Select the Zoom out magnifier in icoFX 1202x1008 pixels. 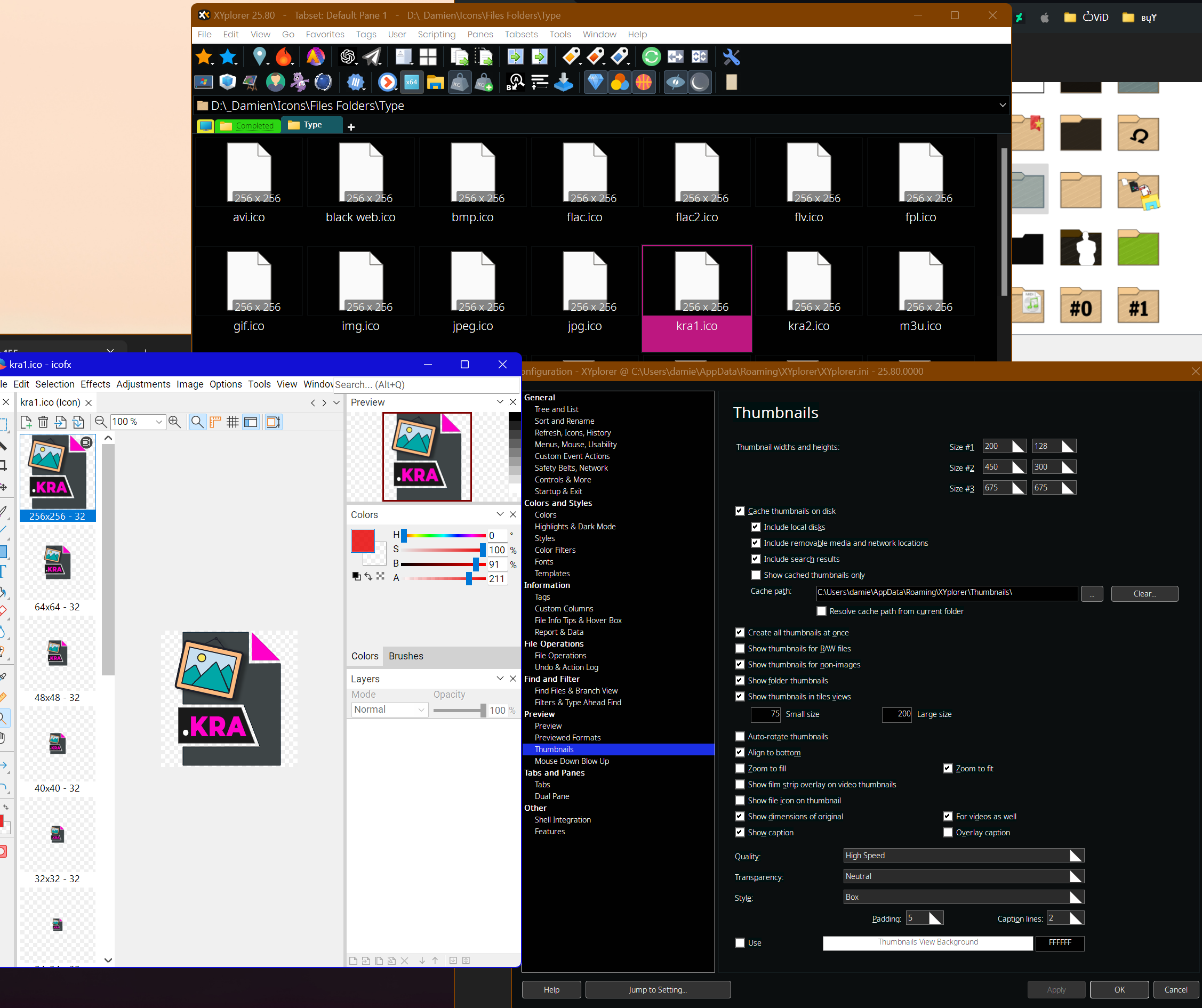100,422
